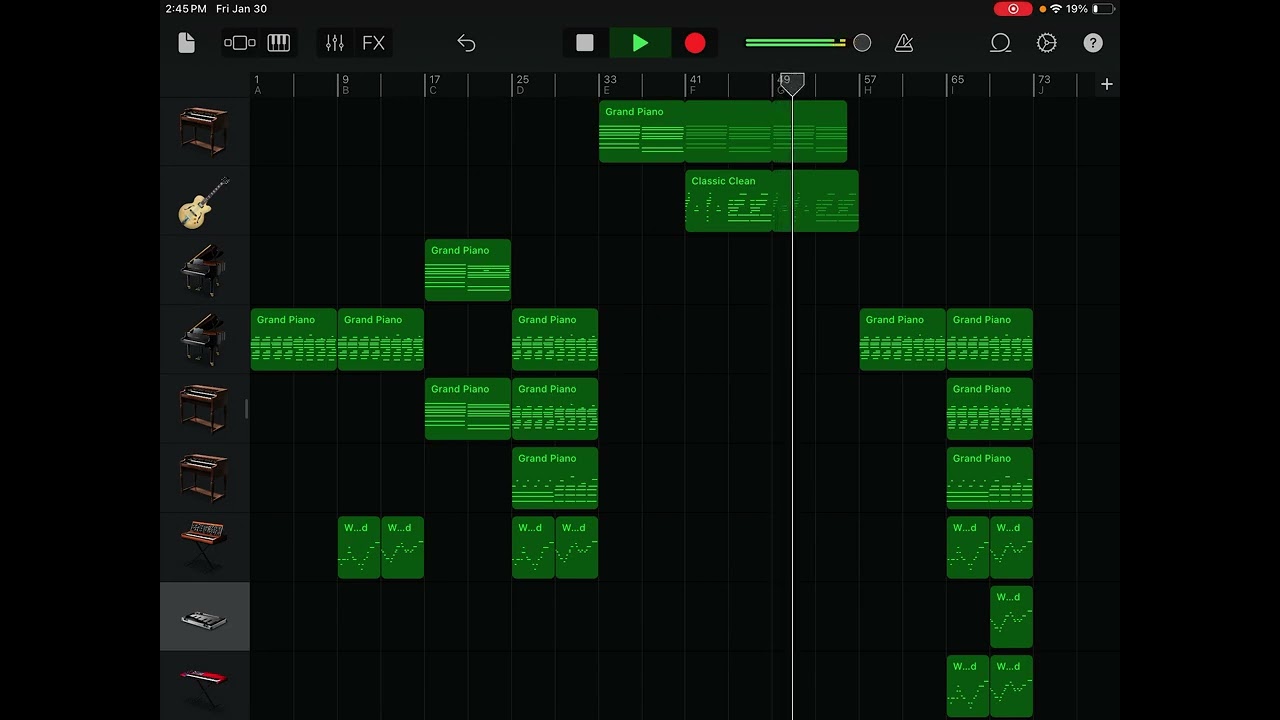Select Grand Piano region at bar 65, lower piano track

pyautogui.click(x=990, y=339)
